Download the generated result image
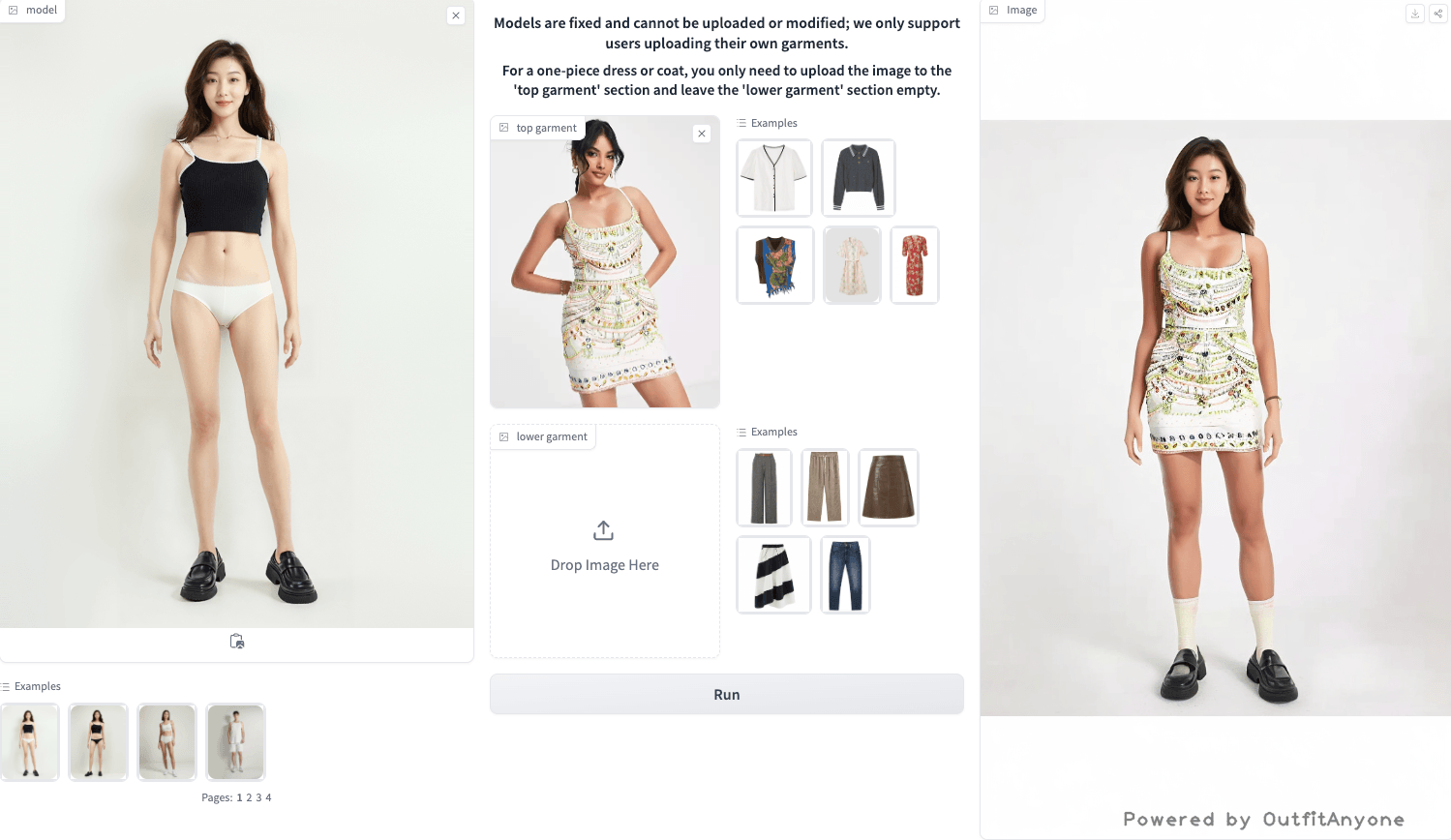The width and height of the screenshot is (1451, 840). tap(1415, 14)
